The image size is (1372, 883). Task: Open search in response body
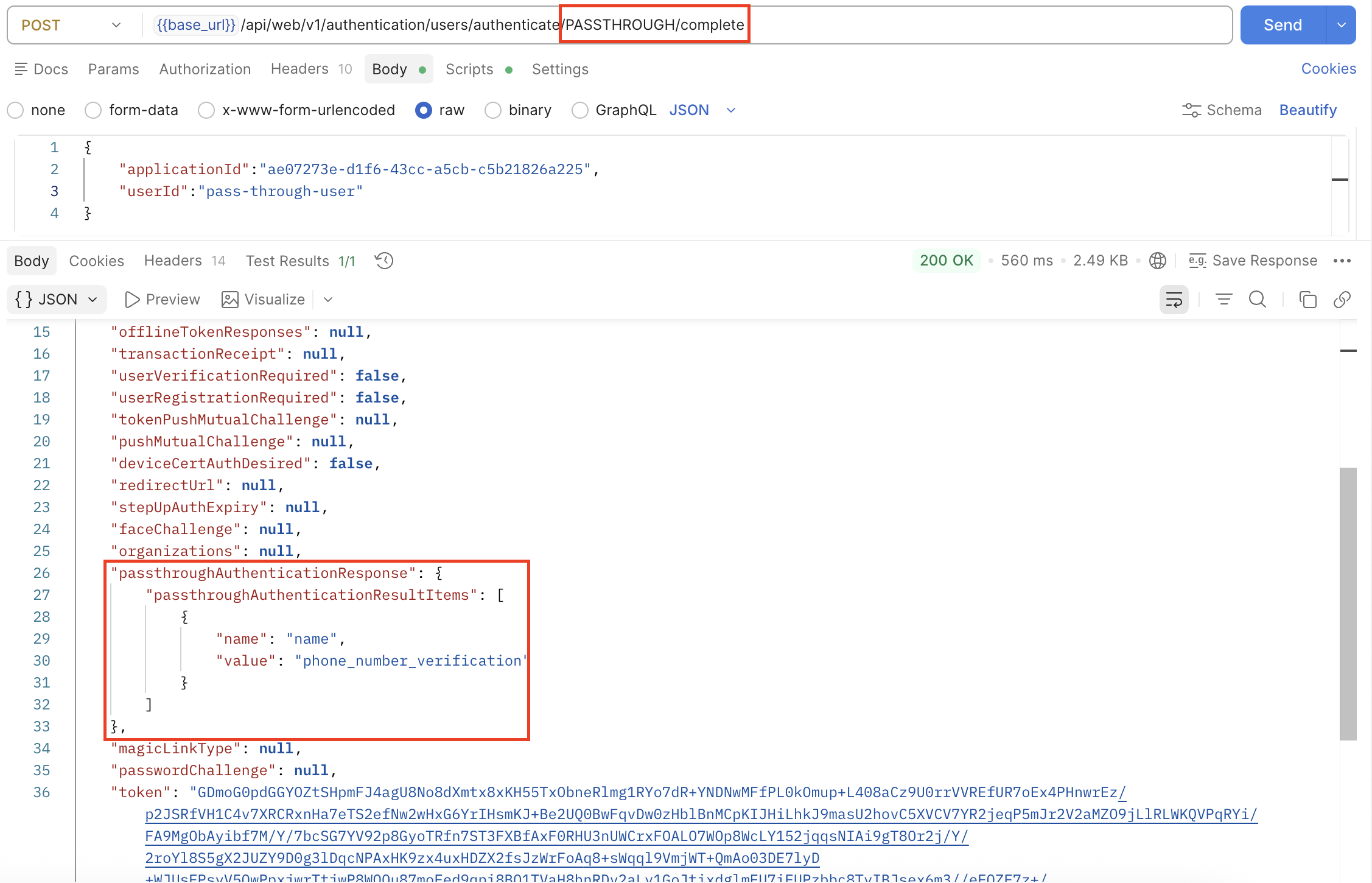tap(1258, 300)
